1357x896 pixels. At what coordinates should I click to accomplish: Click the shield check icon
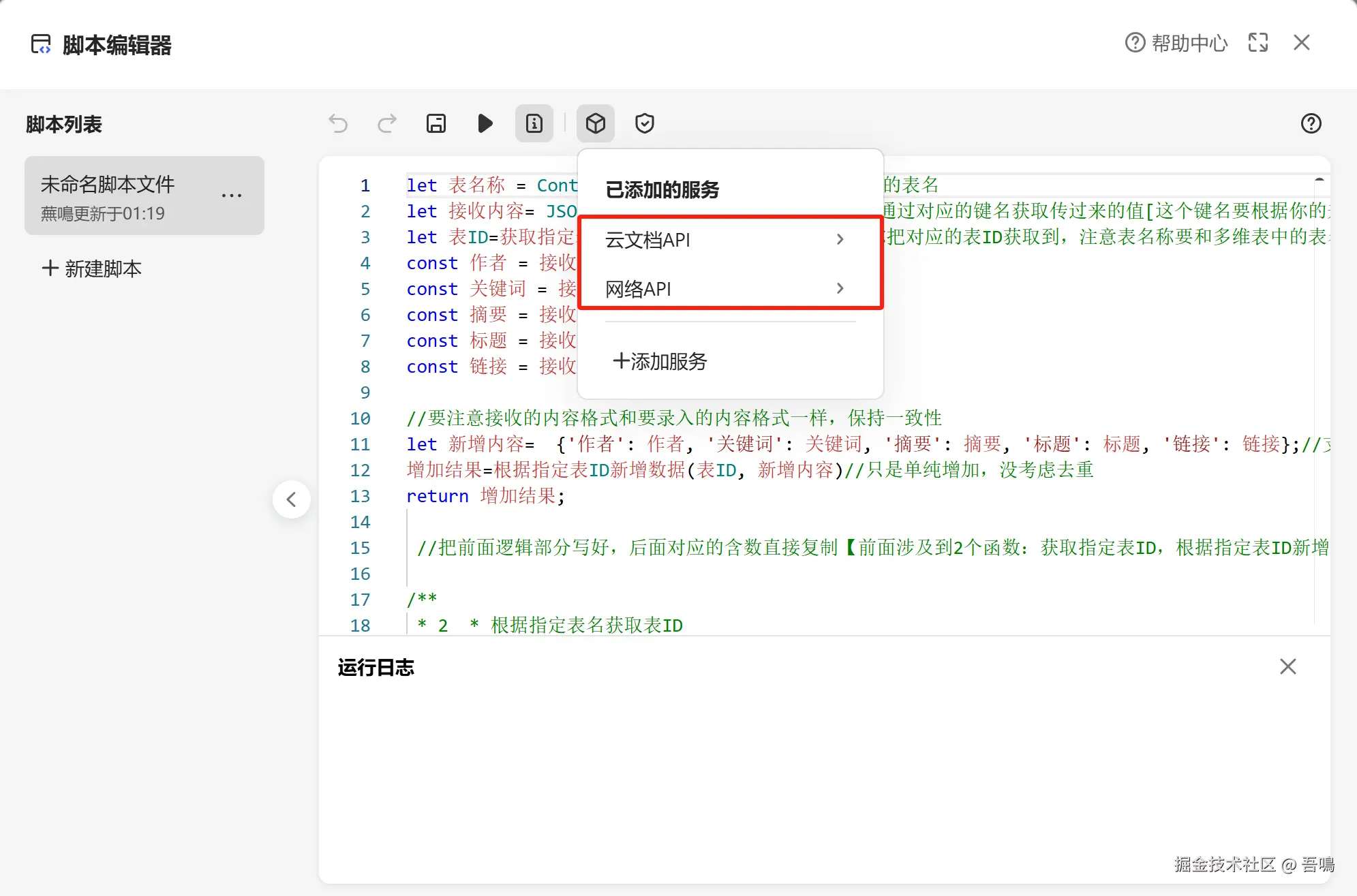[x=645, y=123]
